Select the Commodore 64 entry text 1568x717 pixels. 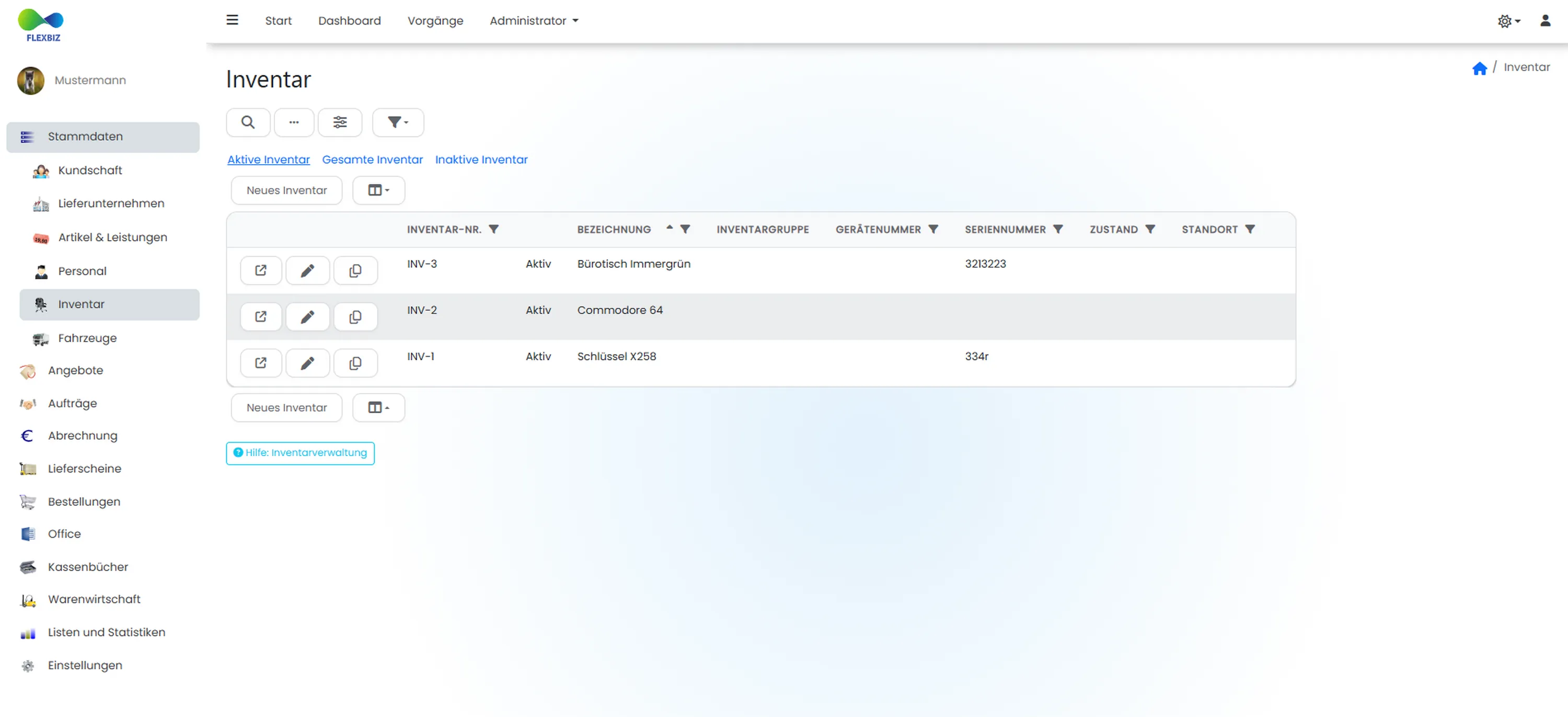click(620, 310)
